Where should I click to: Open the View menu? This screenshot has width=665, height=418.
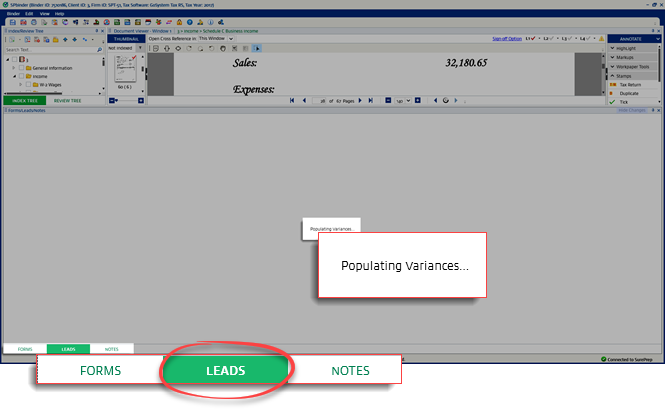tap(45, 14)
